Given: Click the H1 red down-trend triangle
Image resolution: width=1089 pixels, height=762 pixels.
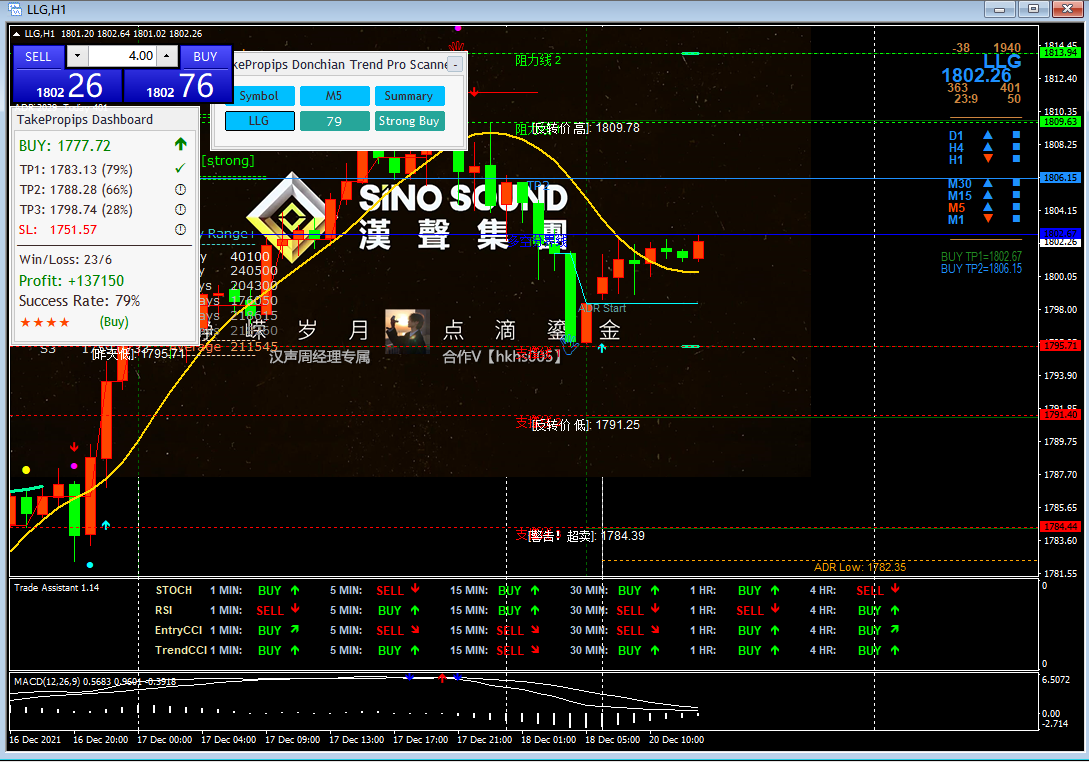Looking at the screenshot, I should (988, 158).
